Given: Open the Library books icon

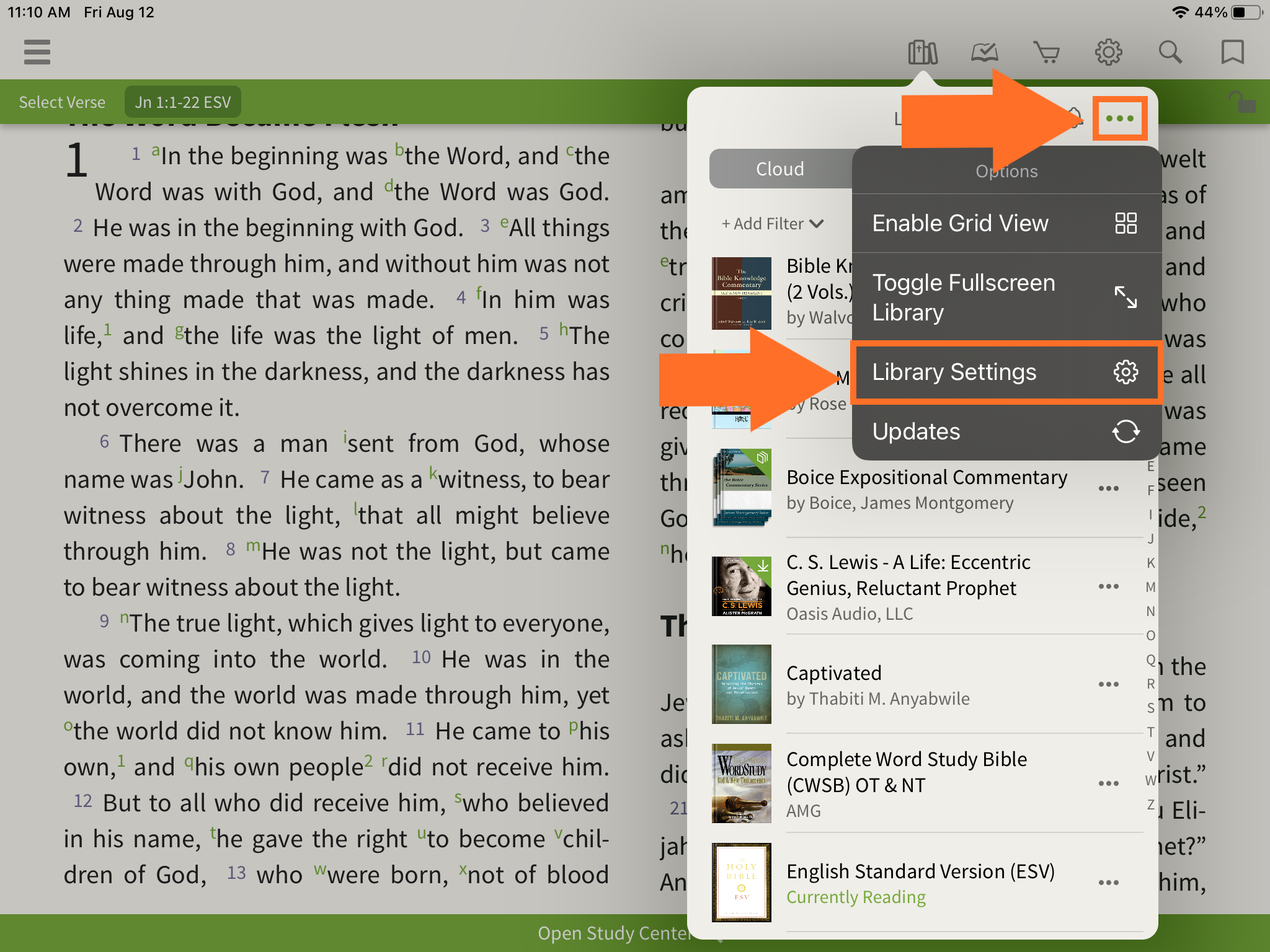Looking at the screenshot, I should click(923, 53).
